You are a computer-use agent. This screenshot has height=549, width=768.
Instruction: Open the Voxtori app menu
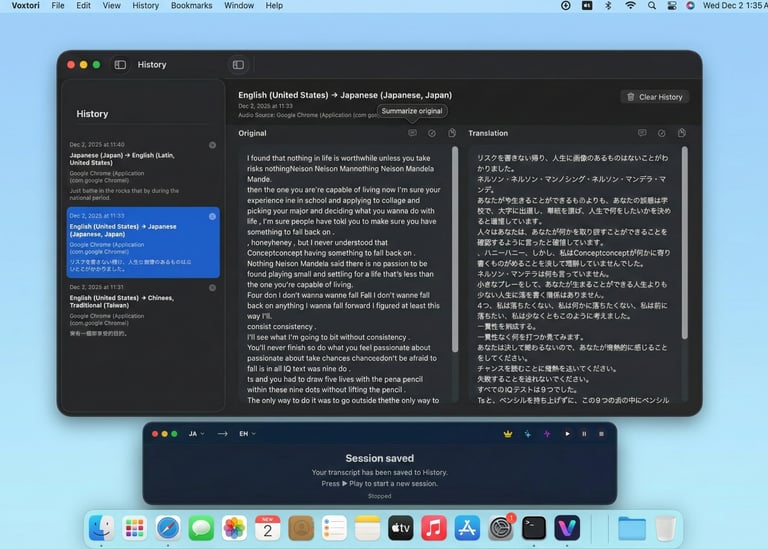[25, 5]
